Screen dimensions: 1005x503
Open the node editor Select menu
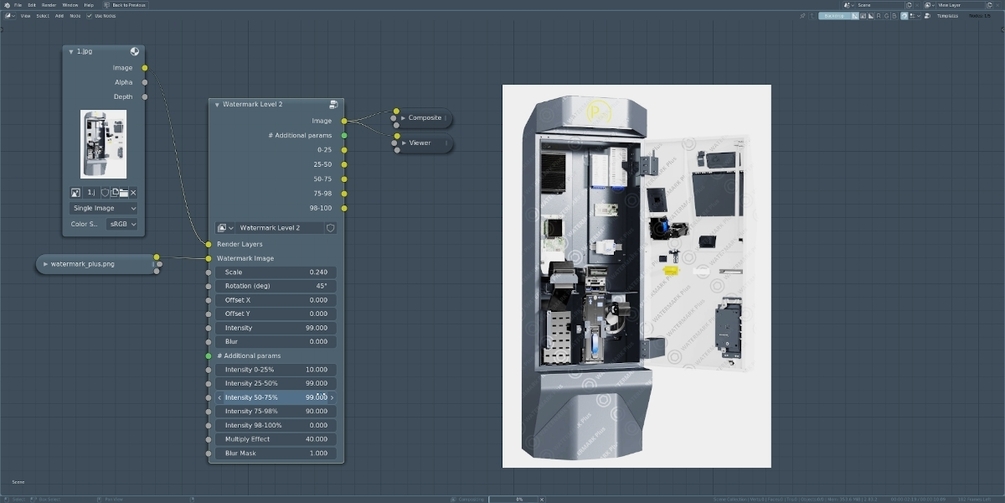[42, 15]
